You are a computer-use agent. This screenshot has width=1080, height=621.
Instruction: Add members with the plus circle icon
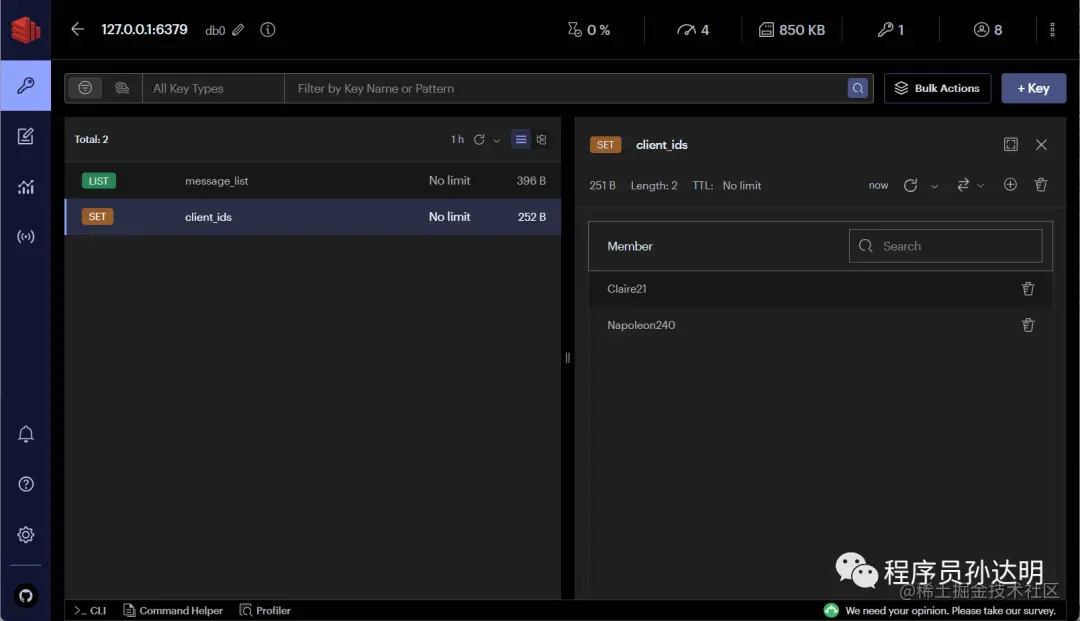(1010, 185)
